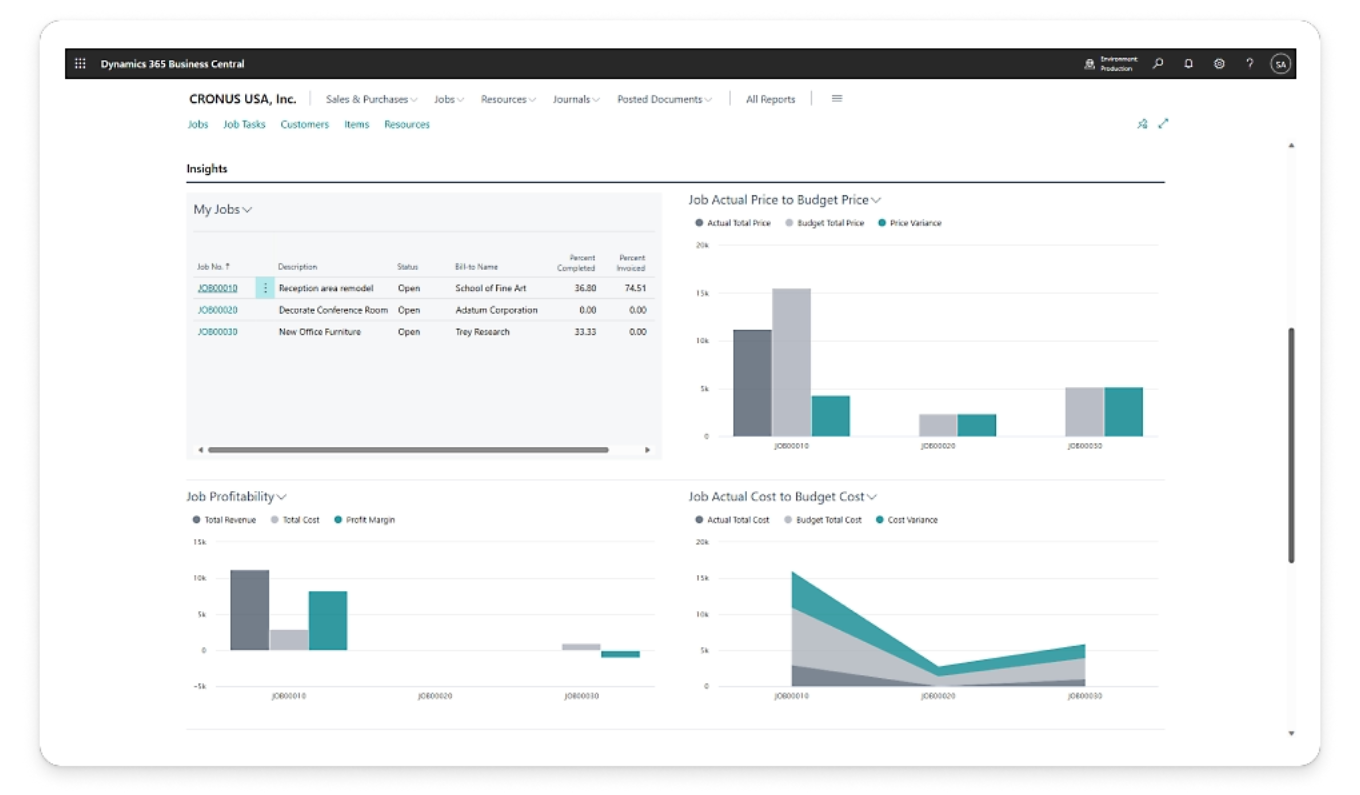
Task: Open row options for JOB00010
Action: (x=265, y=288)
